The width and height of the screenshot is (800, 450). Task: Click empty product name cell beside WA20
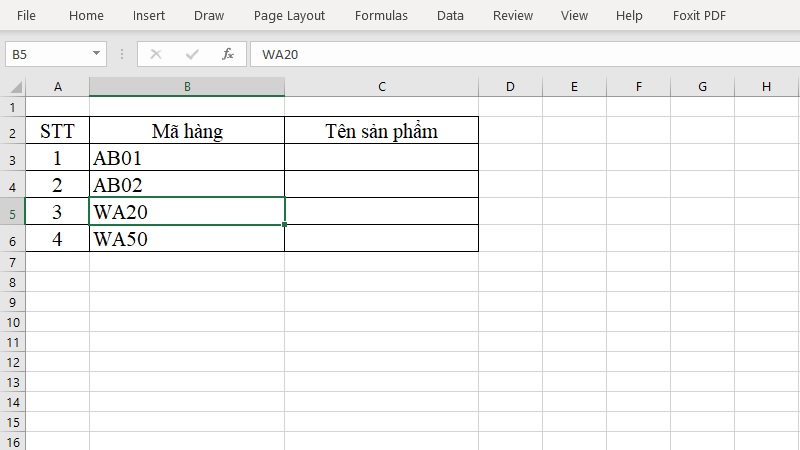click(382, 211)
